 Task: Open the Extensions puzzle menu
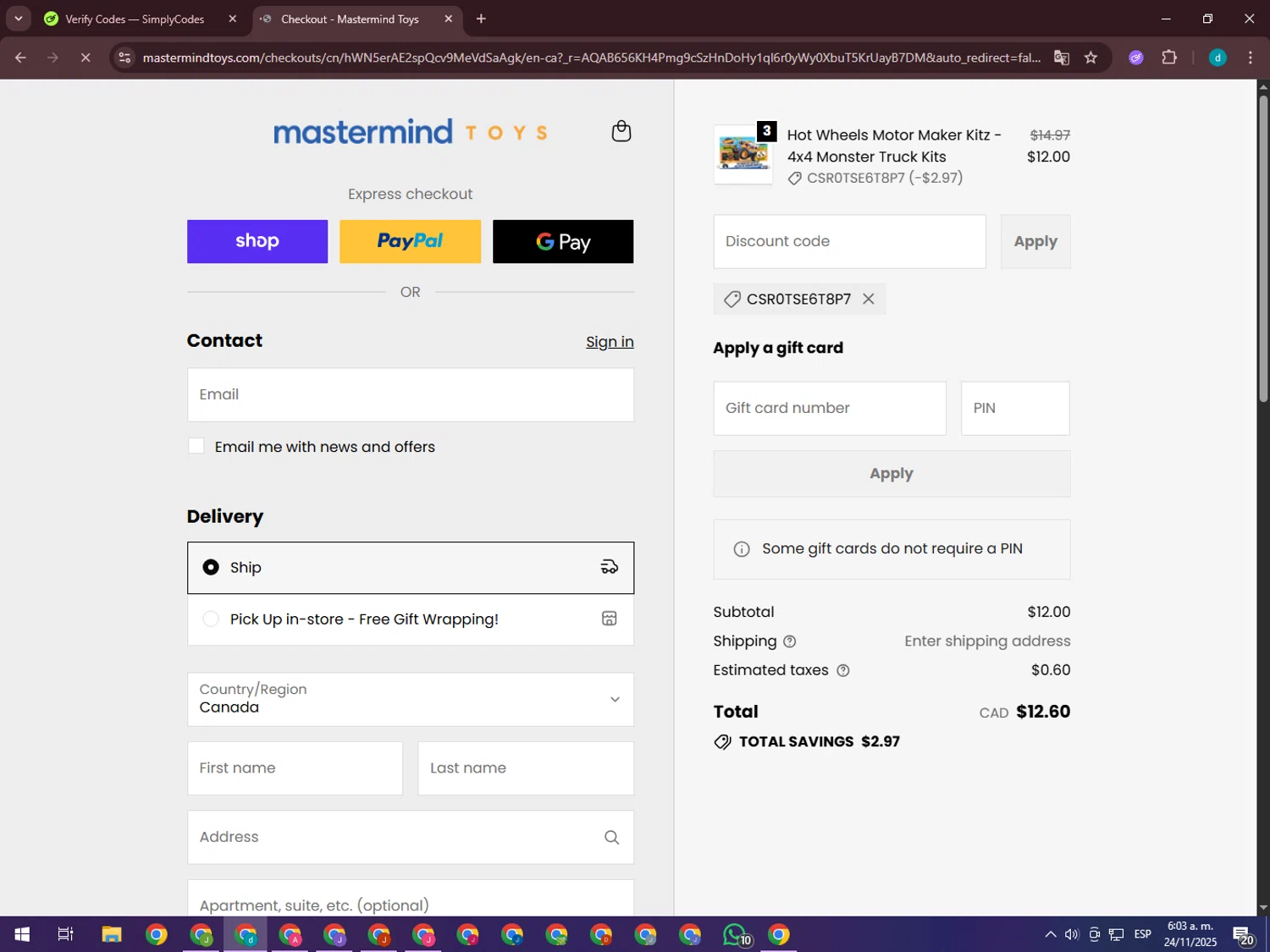pos(1169,58)
